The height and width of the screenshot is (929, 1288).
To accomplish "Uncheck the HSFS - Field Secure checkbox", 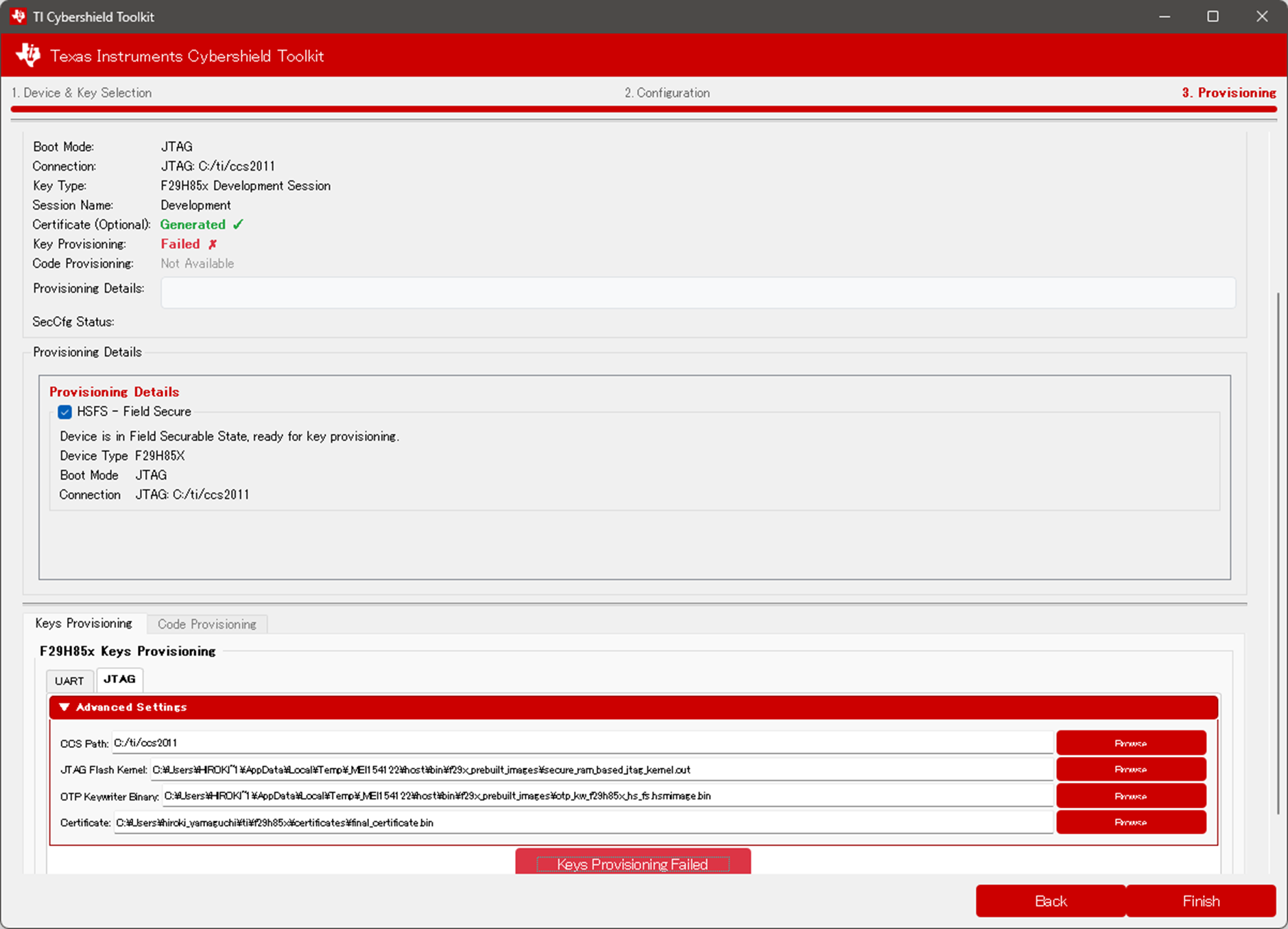I will [x=65, y=412].
